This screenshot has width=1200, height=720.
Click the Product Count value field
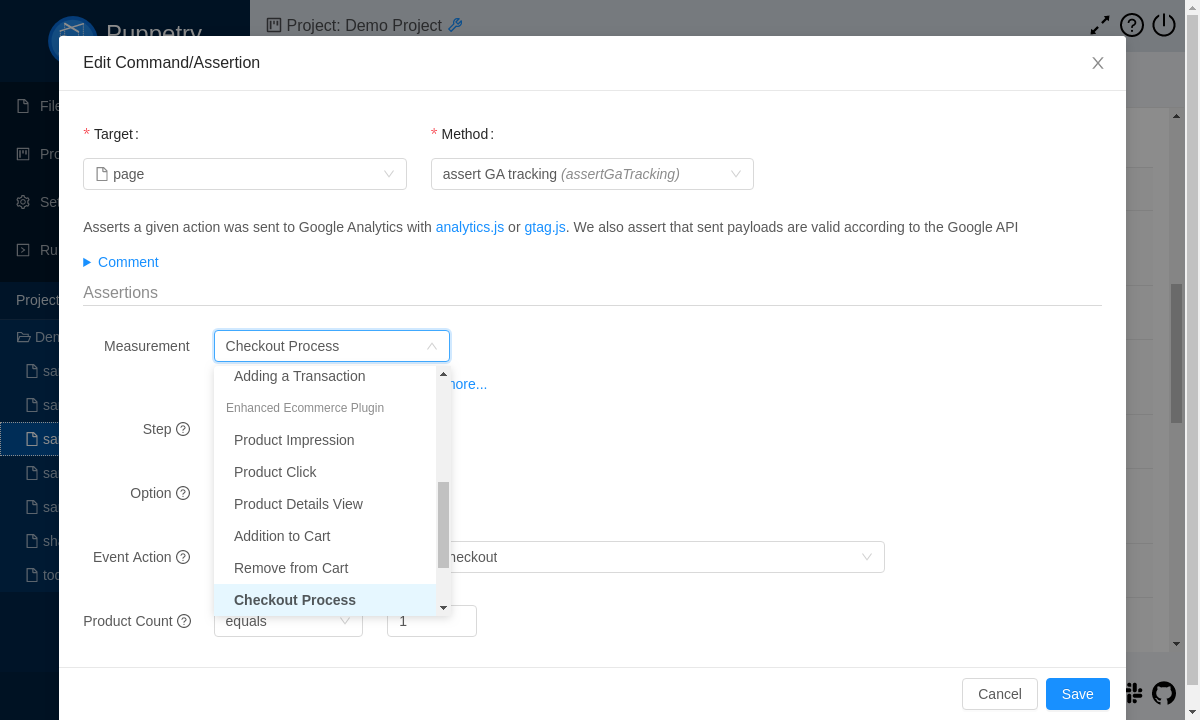[x=431, y=621]
